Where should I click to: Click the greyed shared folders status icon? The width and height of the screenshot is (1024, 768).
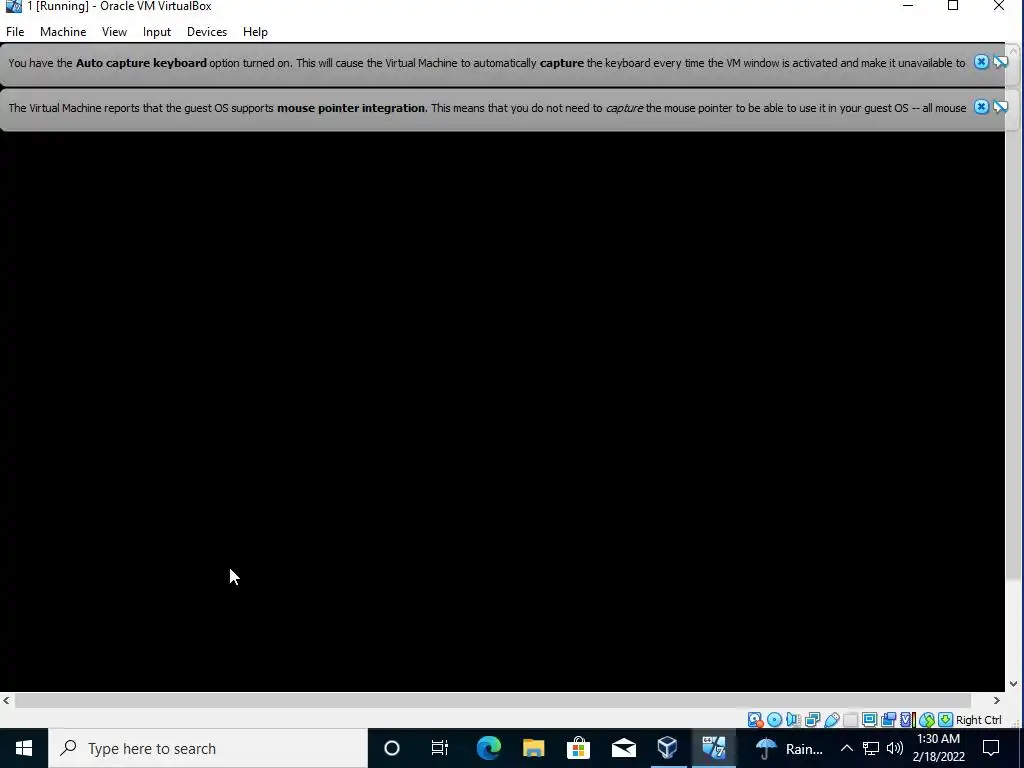click(x=850, y=720)
